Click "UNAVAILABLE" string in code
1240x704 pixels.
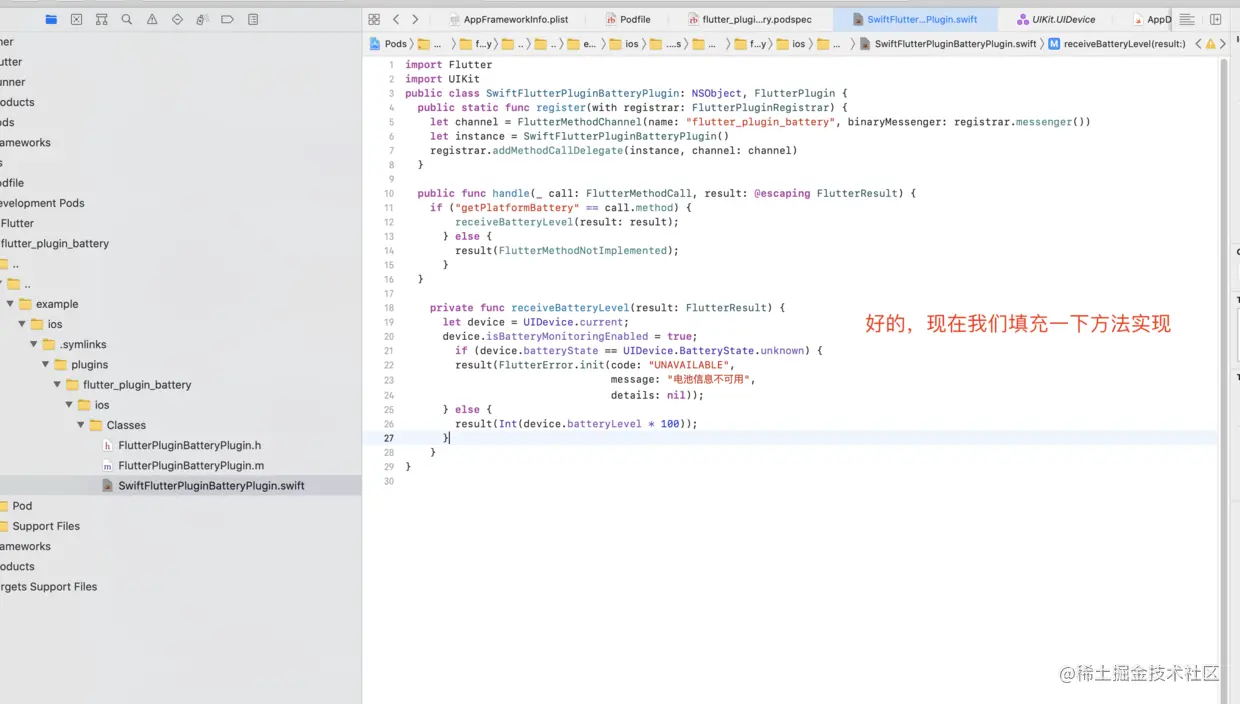pyautogui.click(x=688, y=365)
